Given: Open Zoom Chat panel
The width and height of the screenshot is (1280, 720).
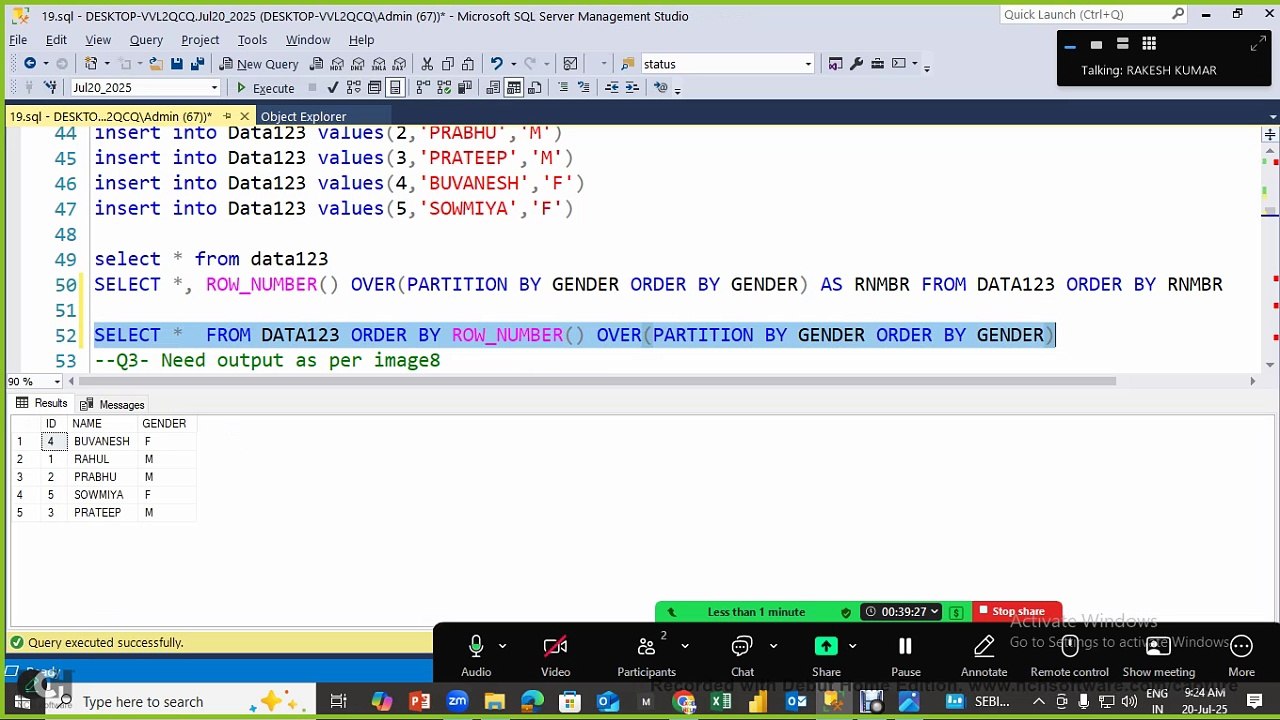Looking at the screenshot, I should point(742,655).
